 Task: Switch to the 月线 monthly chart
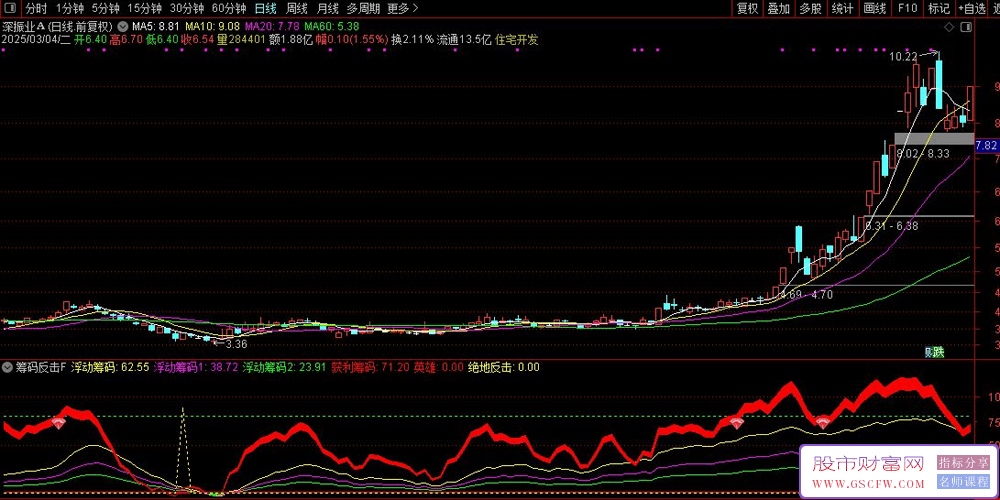tap(328, 8)
